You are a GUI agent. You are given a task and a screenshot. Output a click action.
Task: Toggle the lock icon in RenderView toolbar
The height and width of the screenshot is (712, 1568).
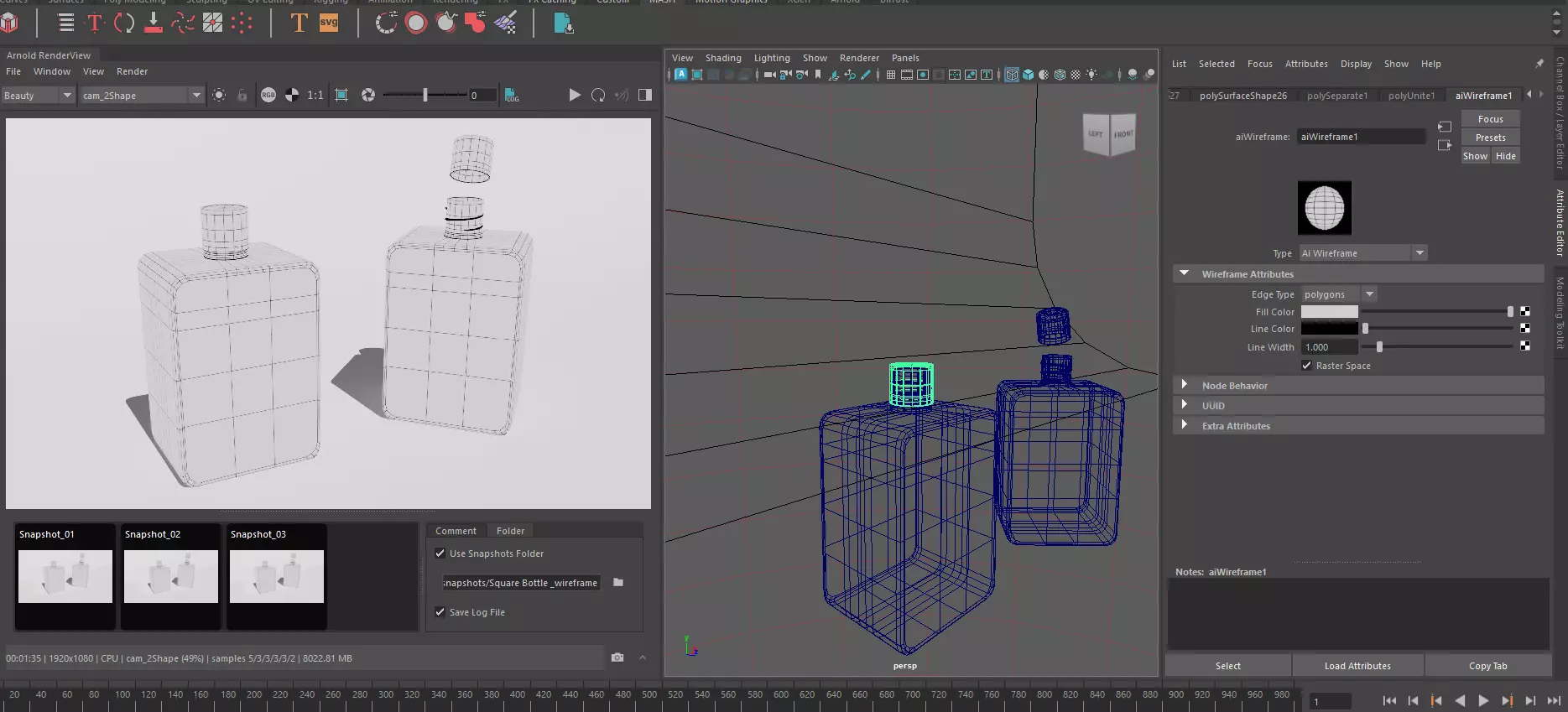[242, 95]
